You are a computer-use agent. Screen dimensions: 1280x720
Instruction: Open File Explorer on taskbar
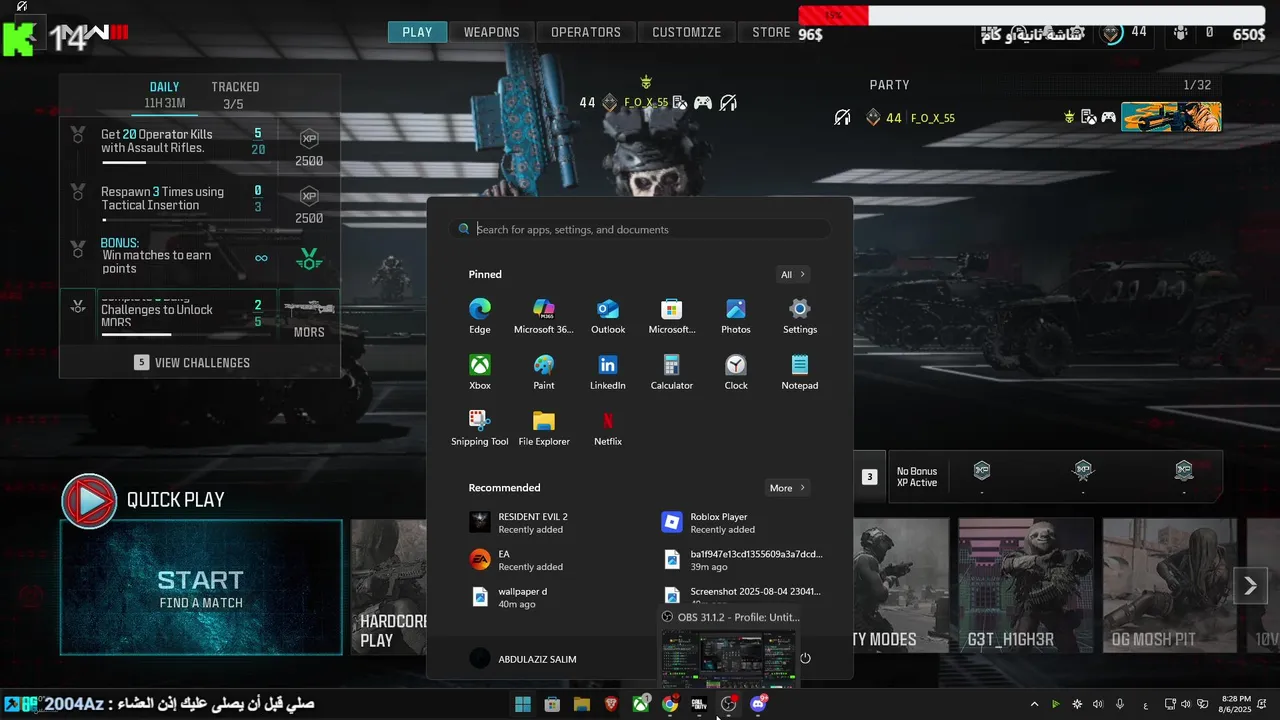(581, 704)
